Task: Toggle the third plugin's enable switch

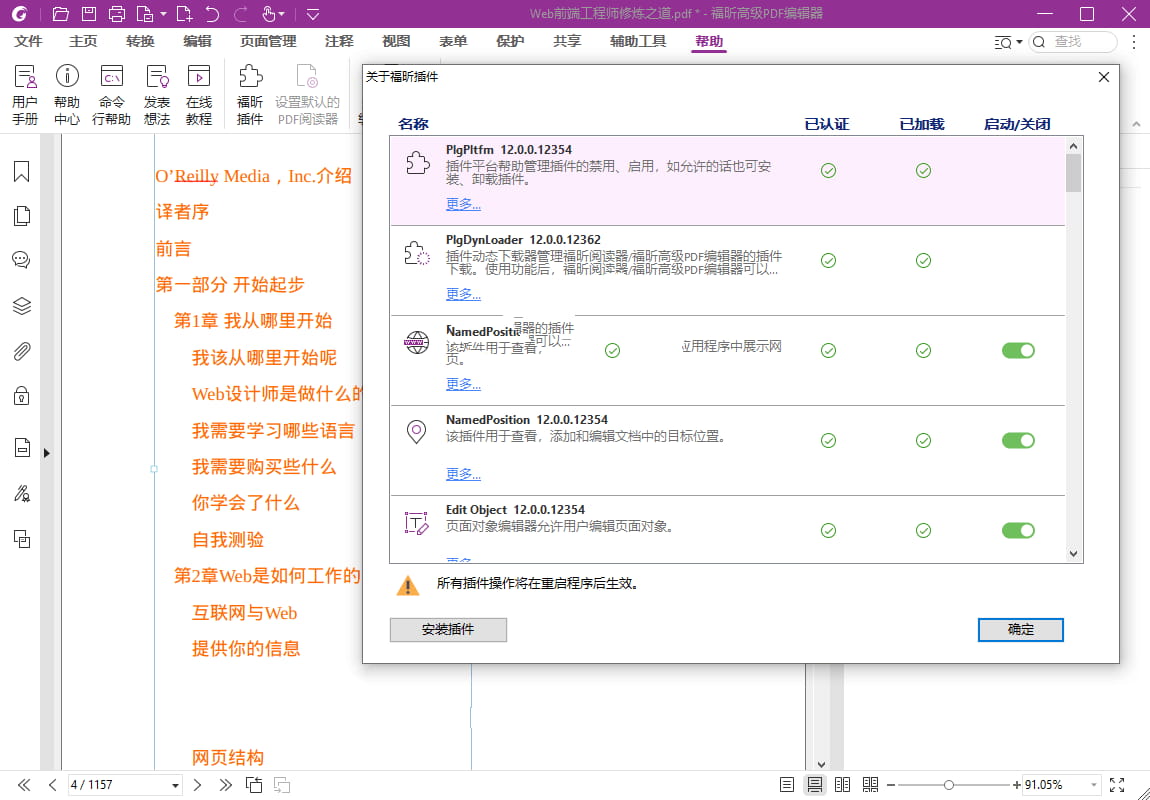Action: 1018,350
